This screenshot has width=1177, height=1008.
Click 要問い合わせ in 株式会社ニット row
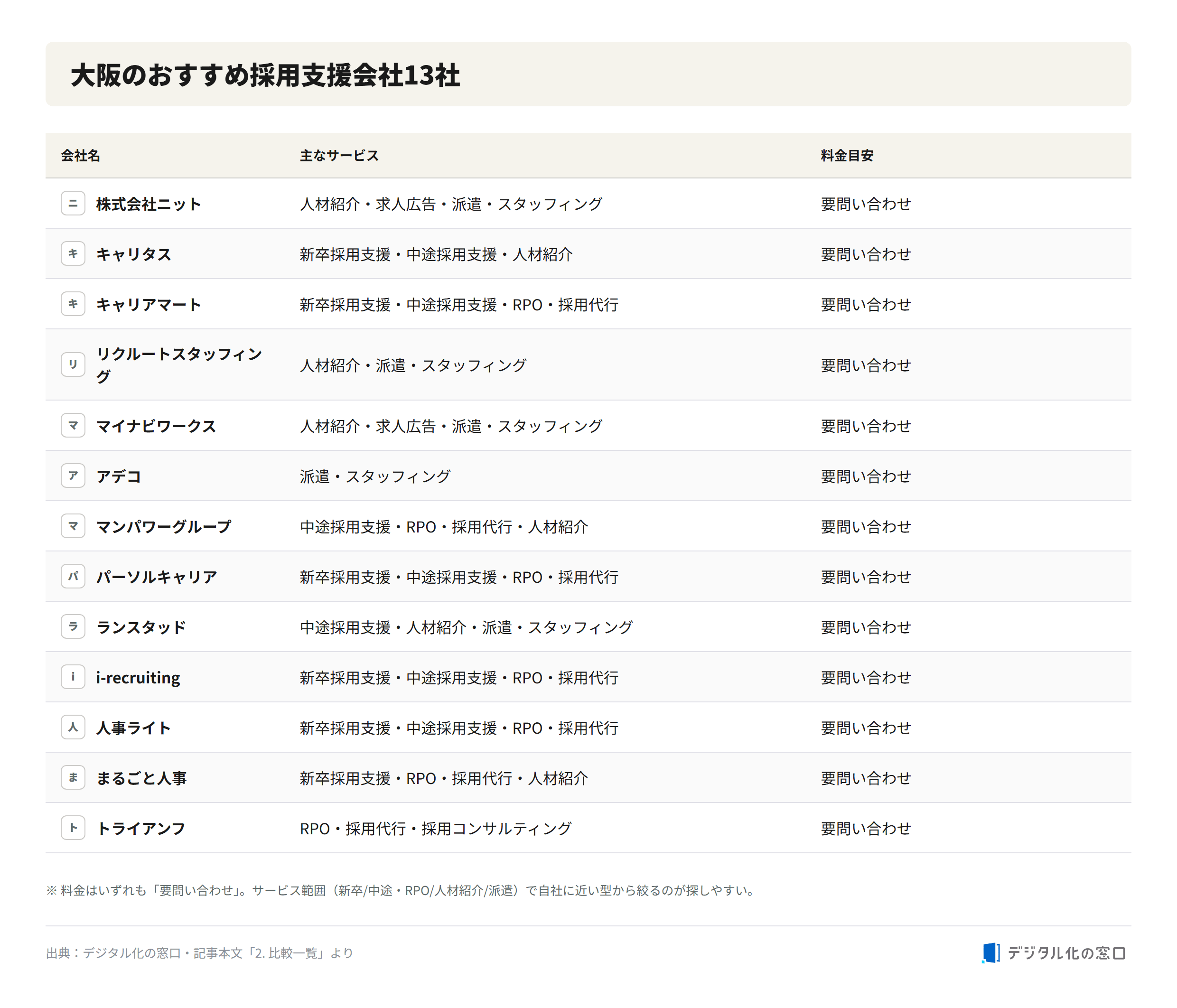click(x=866, y=204)
